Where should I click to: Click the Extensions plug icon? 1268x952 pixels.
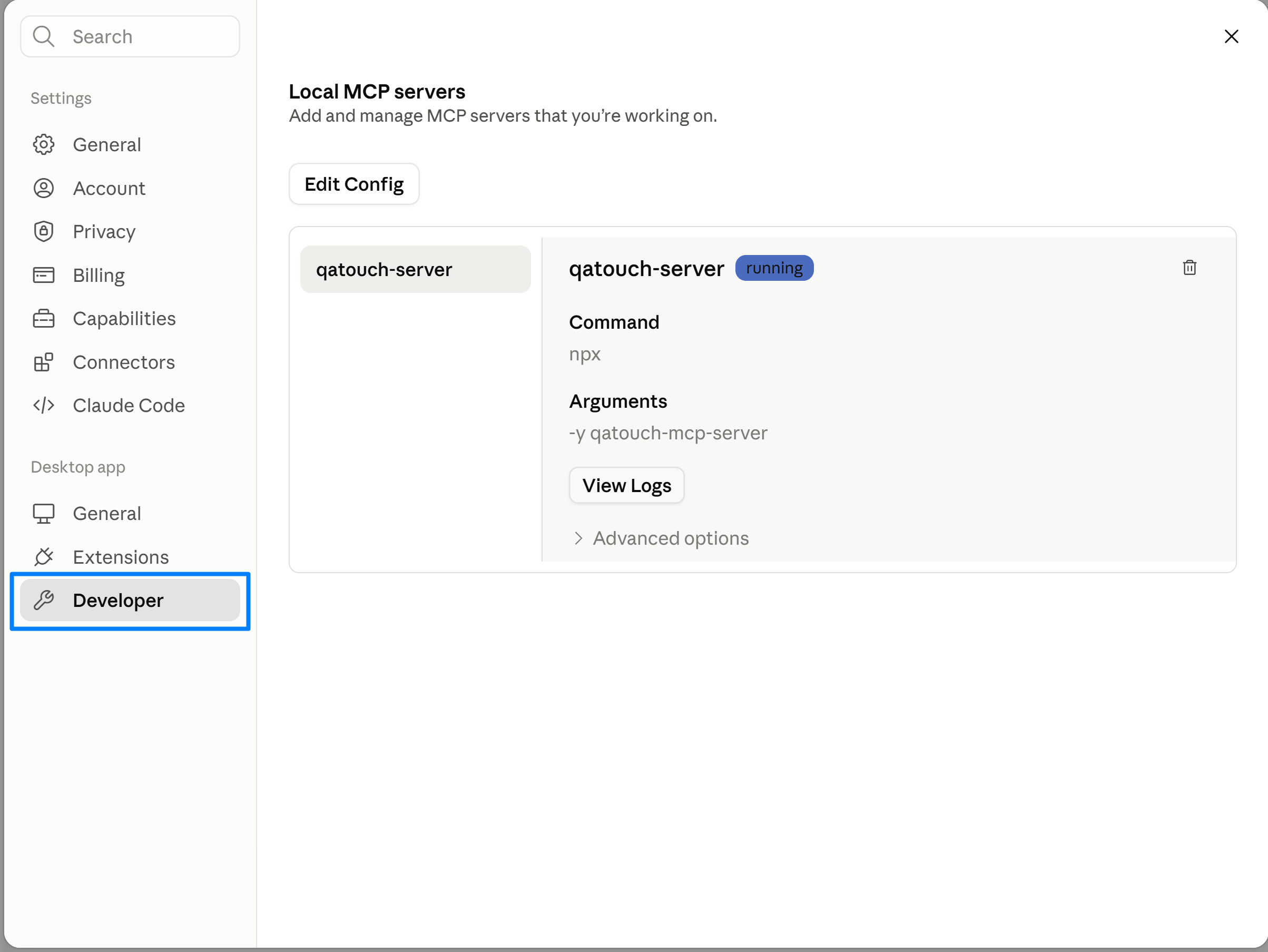tap(44, 556)
